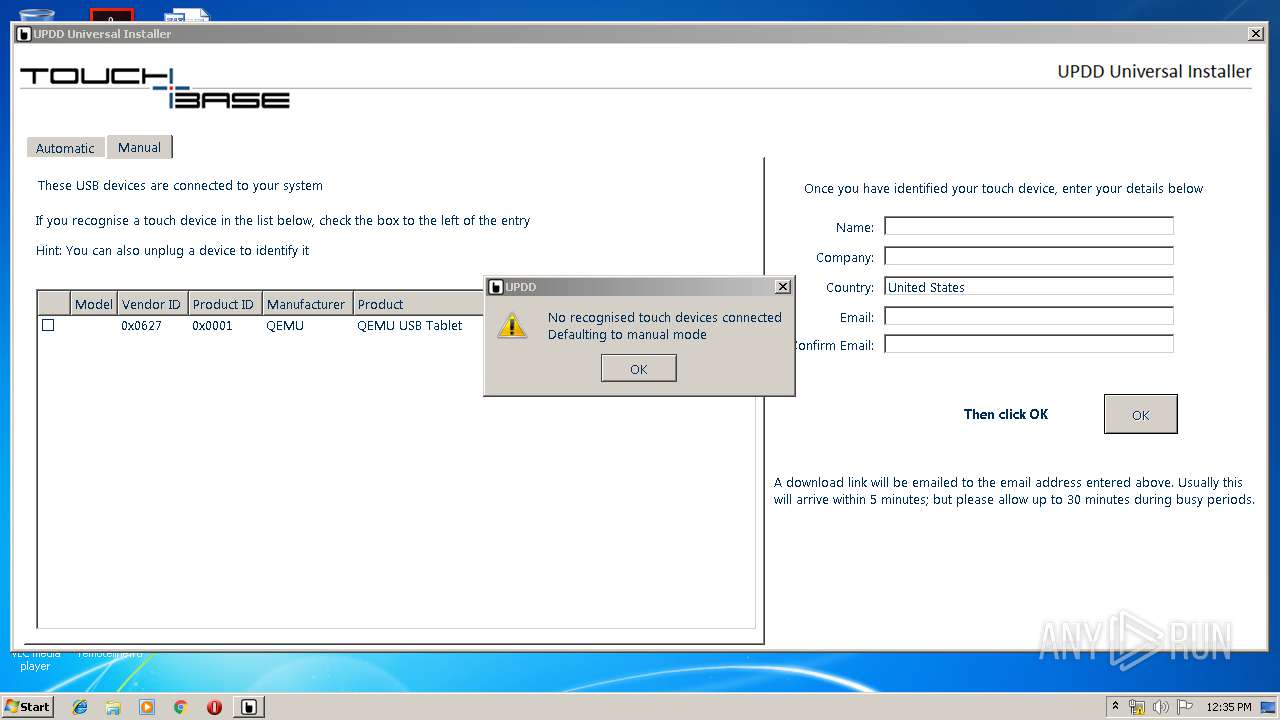Close the UPDD Universal Installer window

[1256, 34]
